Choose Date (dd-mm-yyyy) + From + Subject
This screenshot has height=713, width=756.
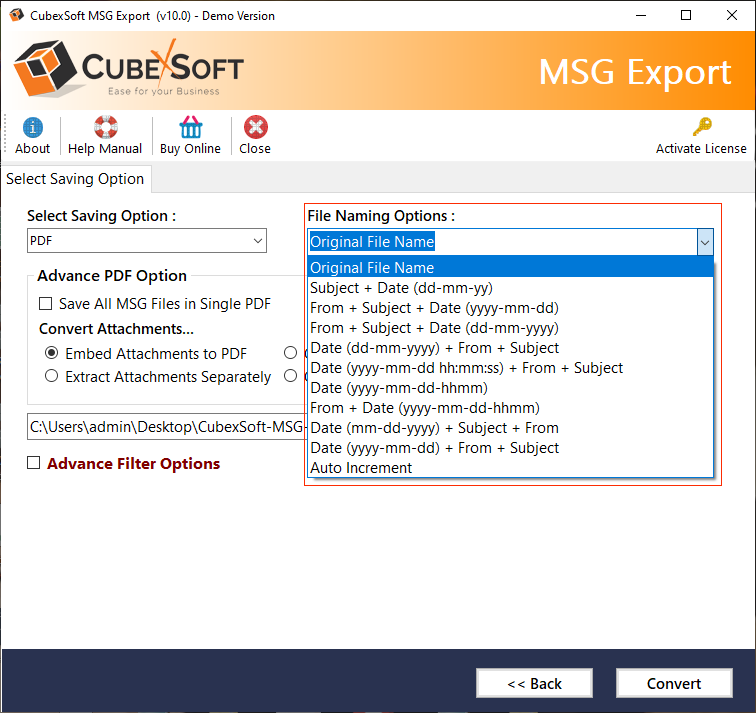pyautogui.click(x=510, y=348)
